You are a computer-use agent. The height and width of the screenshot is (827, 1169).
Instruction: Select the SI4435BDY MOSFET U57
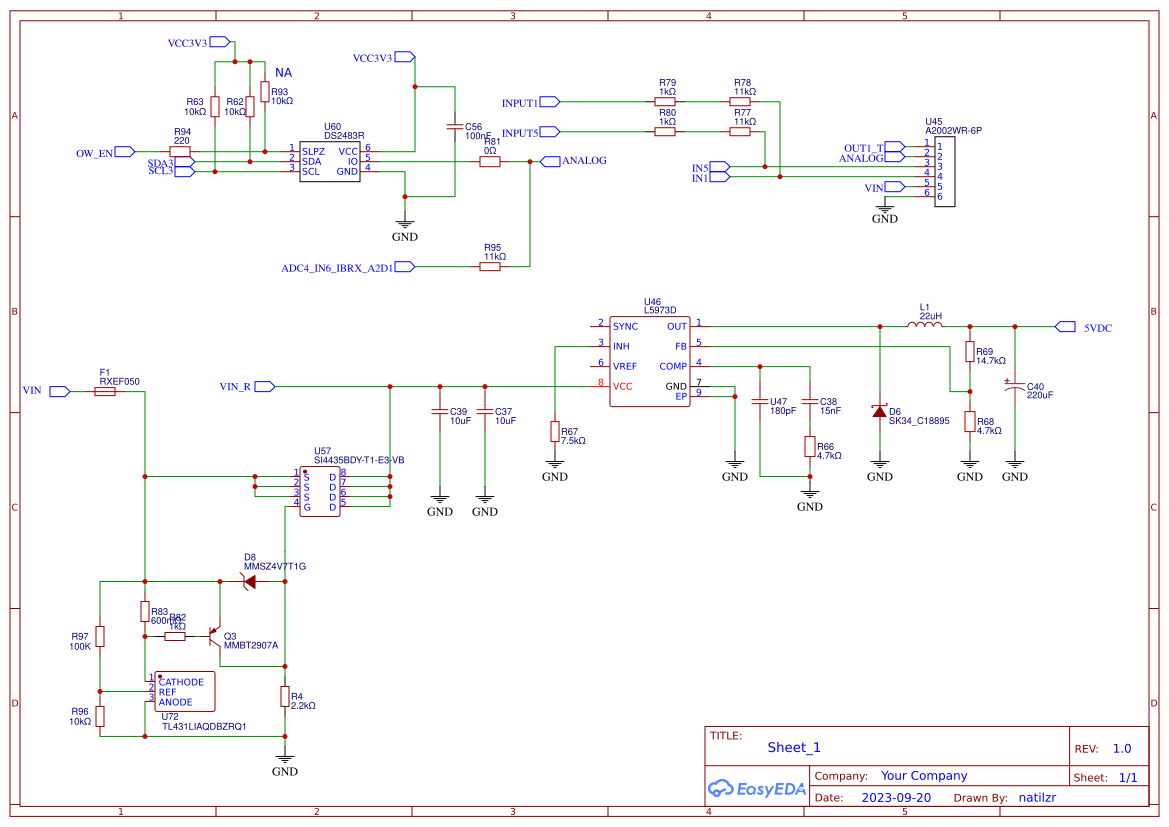320,490
